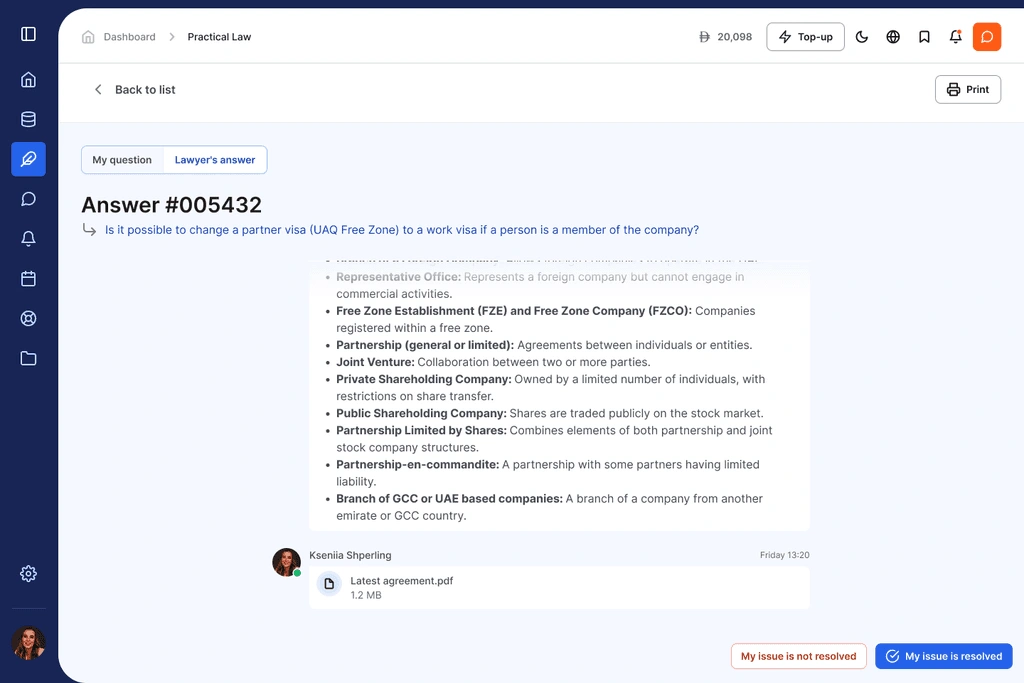Open the folder icon in sidebar
Image resolution: width=1024 pixels, height=683 pixels.
(x=28, y=358)
